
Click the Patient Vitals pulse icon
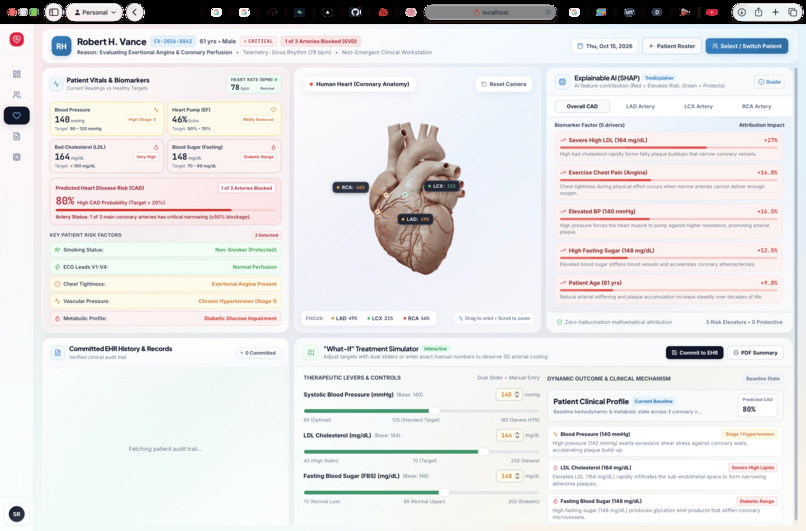coord(56,84)
